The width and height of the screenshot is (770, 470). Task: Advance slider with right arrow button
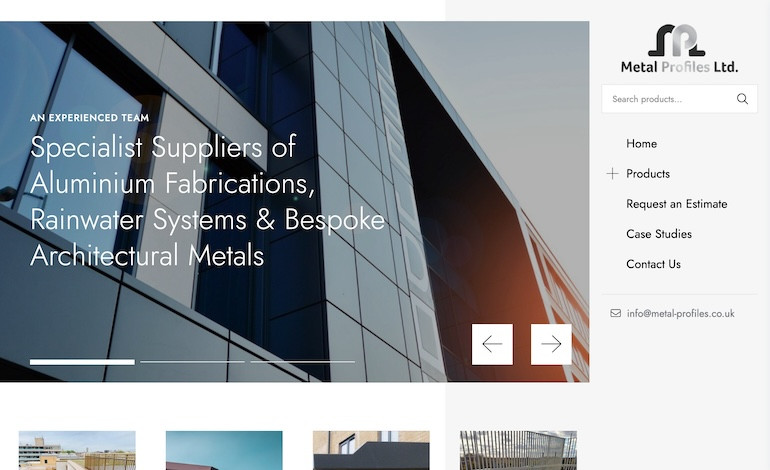tap(551, 344)
